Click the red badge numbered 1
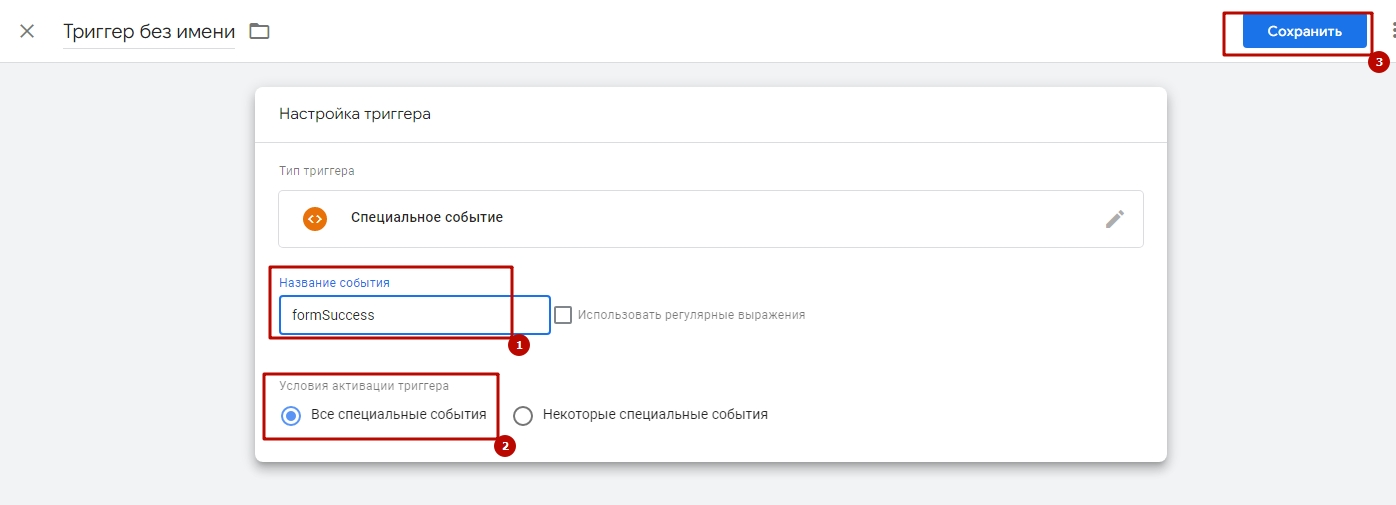The image size is (1396, 505). pyautogui.click(x=518, y=345)
